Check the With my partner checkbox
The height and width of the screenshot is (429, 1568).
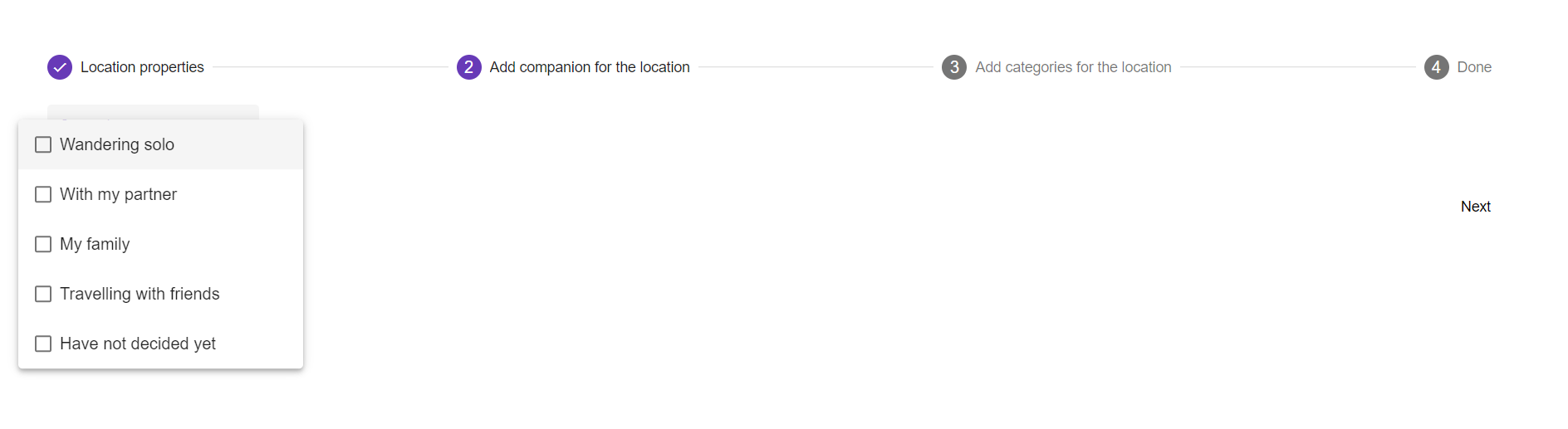[43, 194]
